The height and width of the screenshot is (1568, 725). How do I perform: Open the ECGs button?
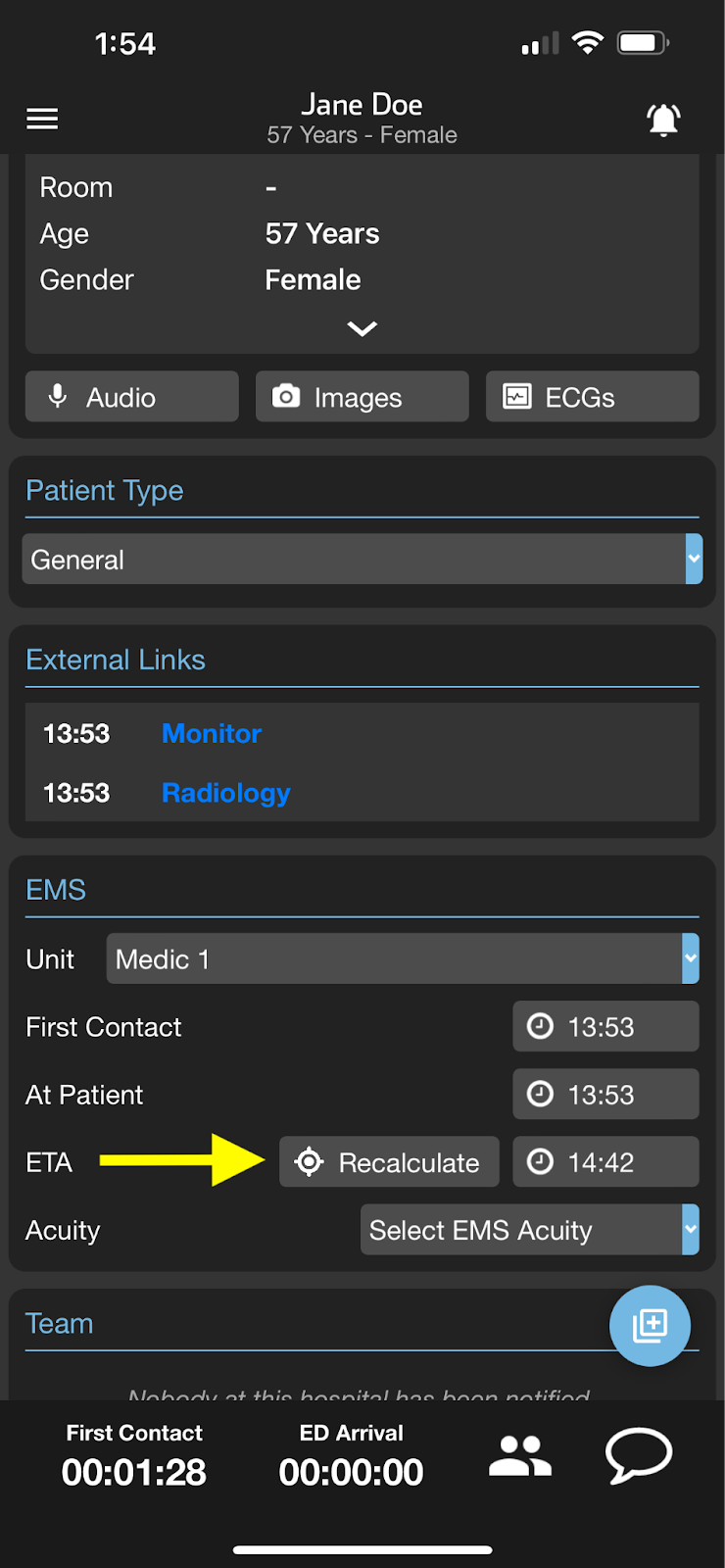coord(593,396)
